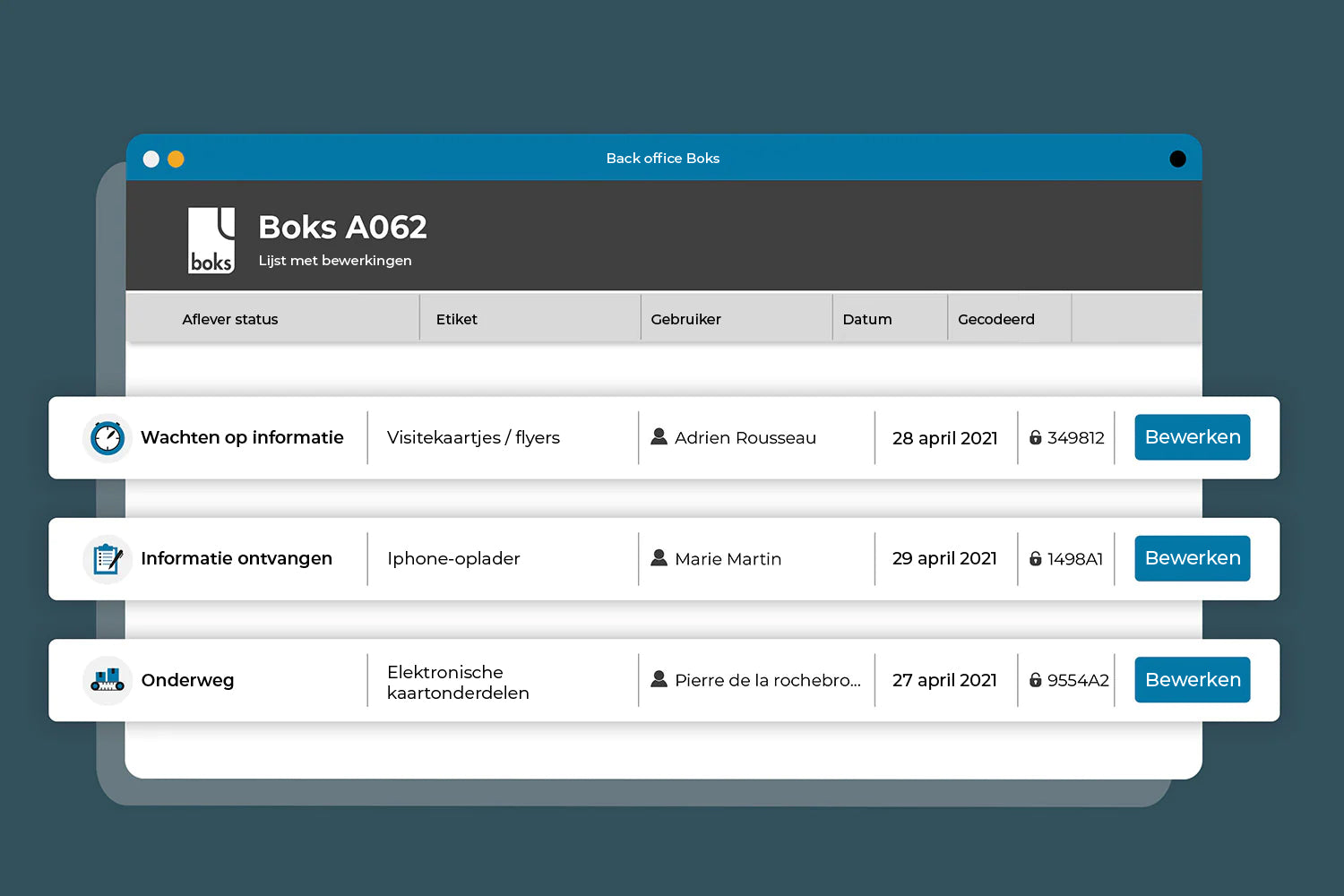1344x896 pixels.
Task: Click the Gebruiker column header
Action: pos(685,319)
